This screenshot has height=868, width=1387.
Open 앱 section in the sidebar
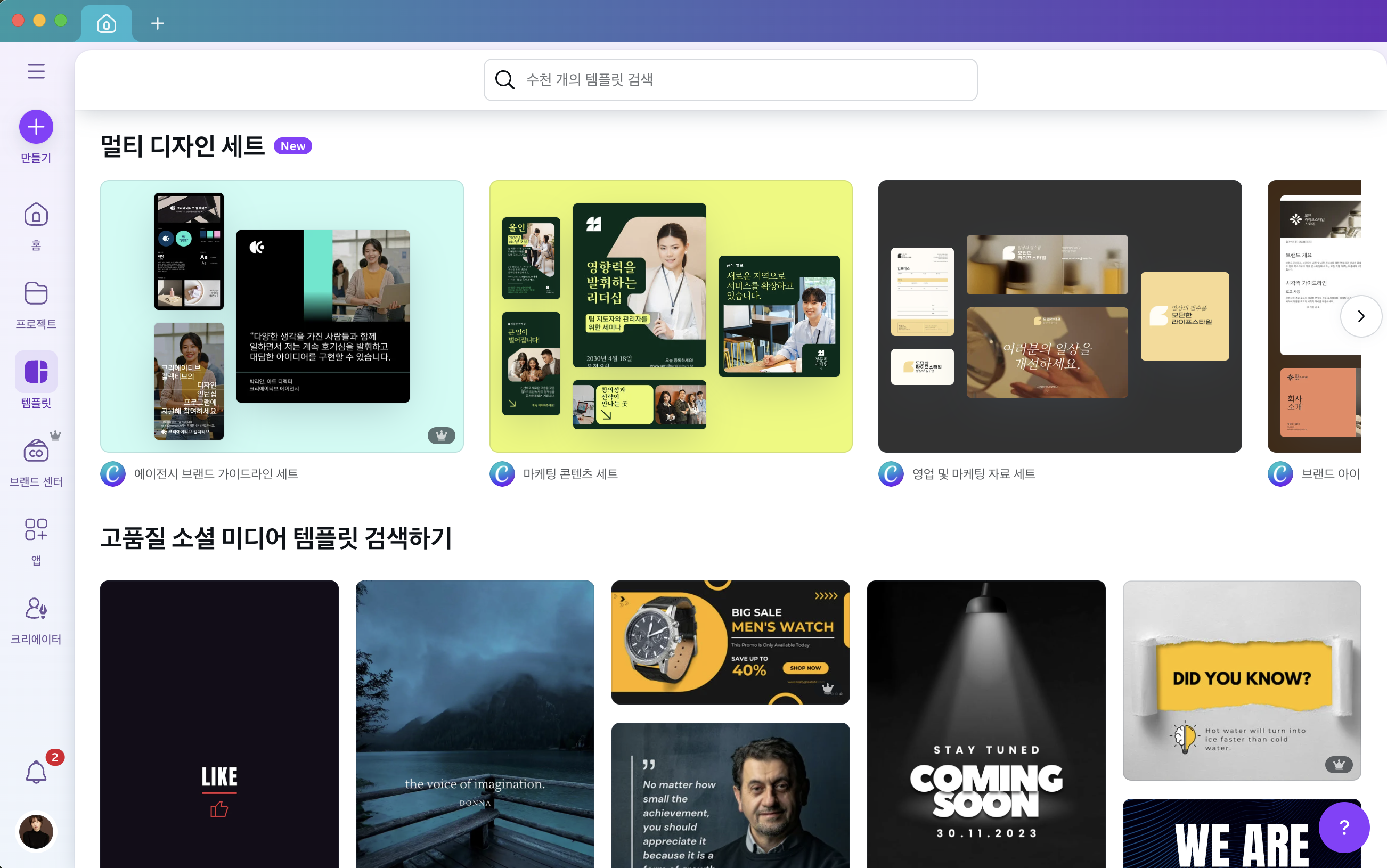pyautogui.click(x=36, y=539)
